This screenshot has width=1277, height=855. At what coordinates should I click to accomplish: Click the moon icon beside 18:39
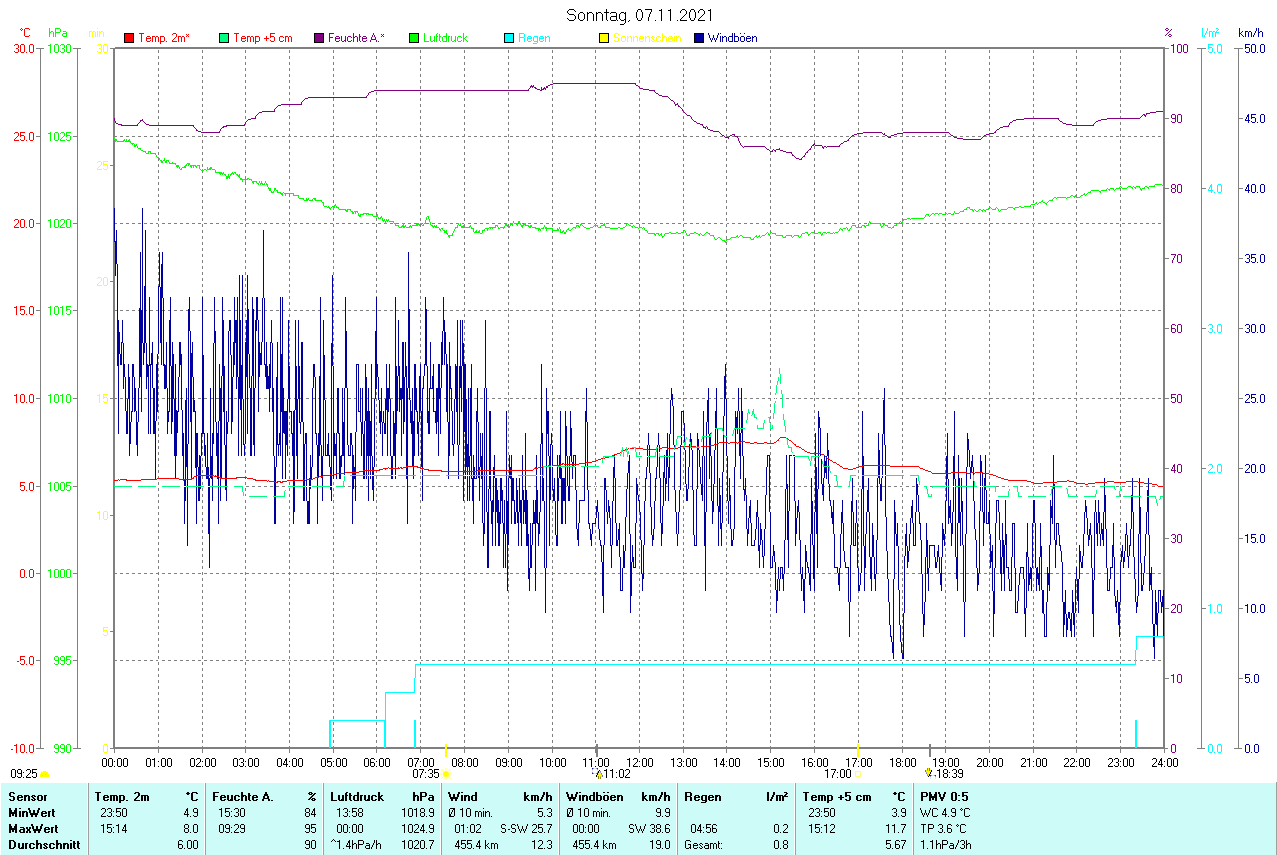[928, 773]
